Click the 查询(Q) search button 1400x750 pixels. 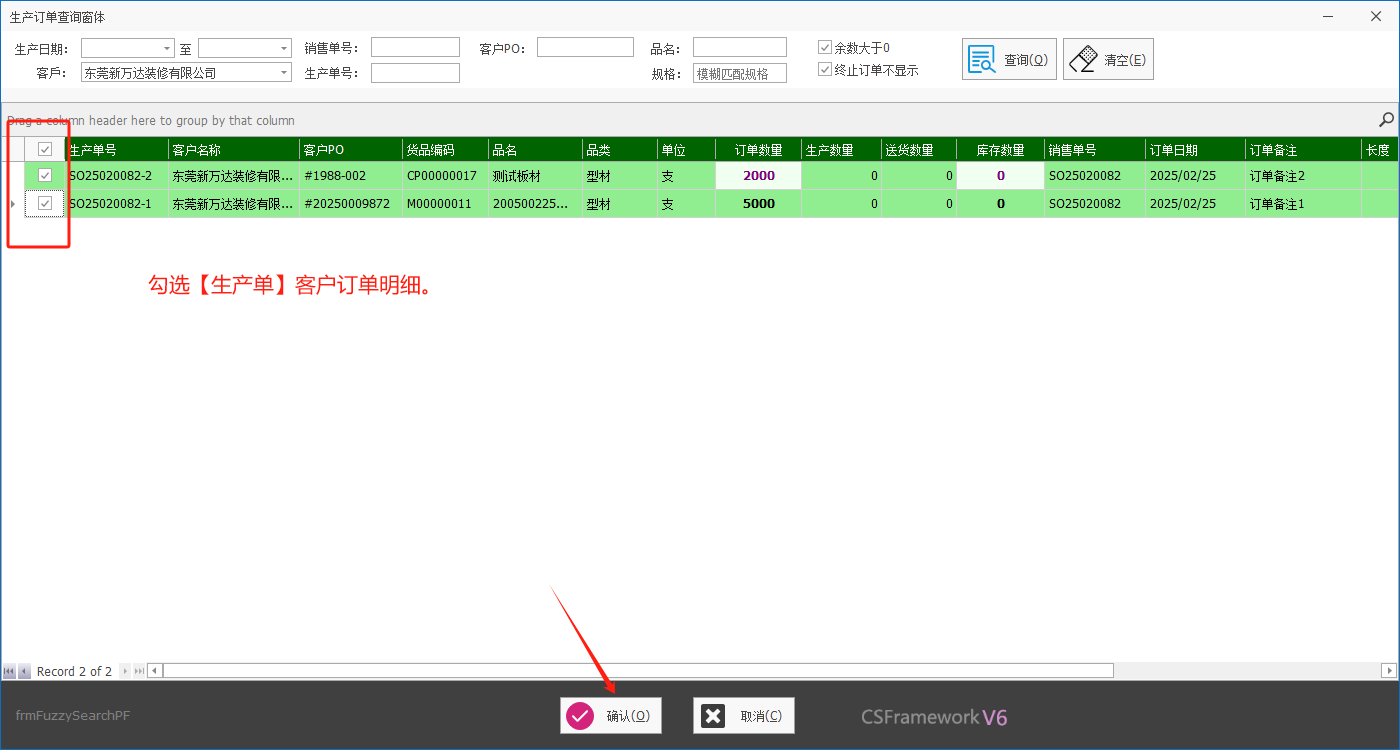[x=1009, y=60]
